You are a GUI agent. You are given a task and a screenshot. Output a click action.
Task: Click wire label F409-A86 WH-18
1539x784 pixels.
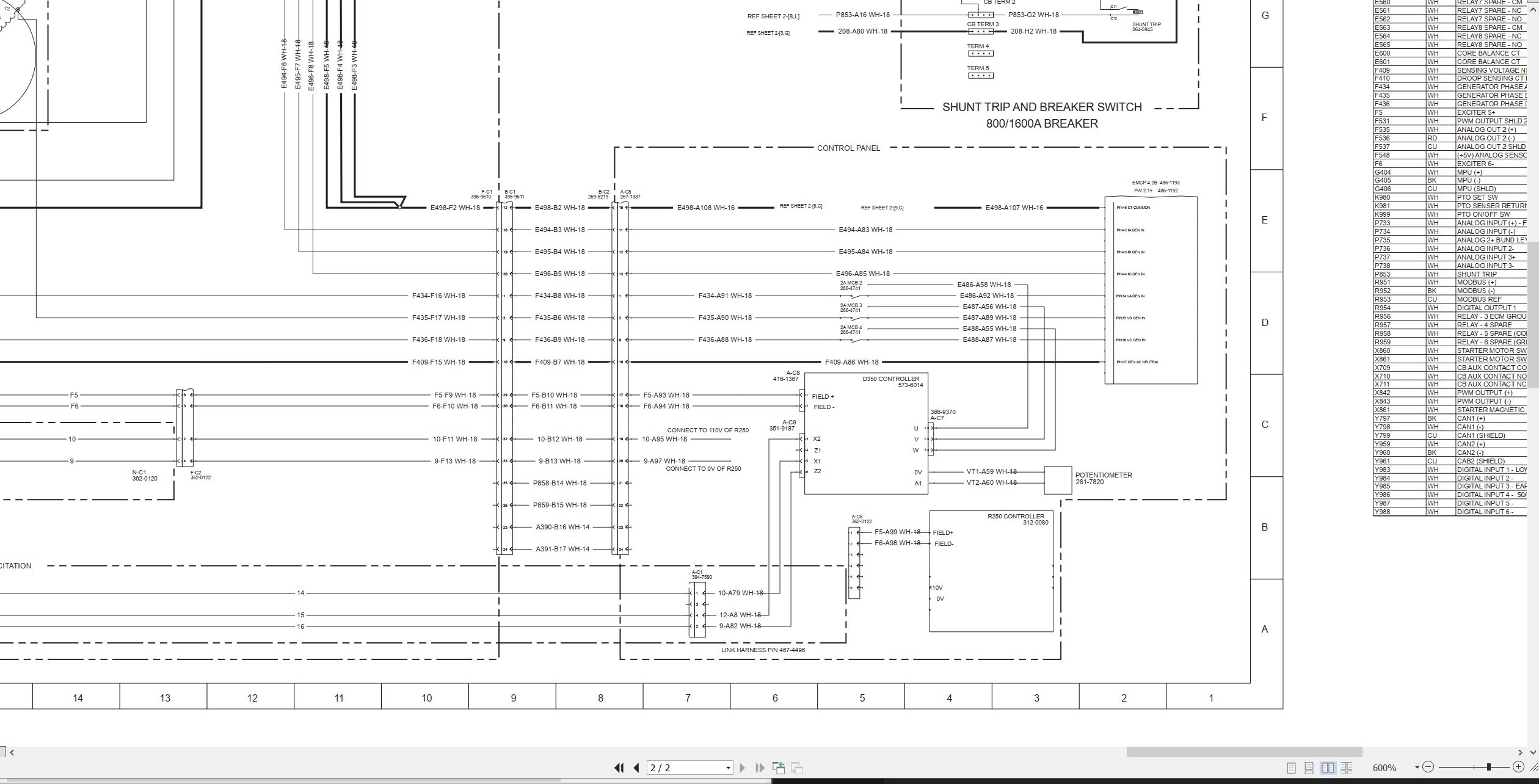click(x=851, y=362)
